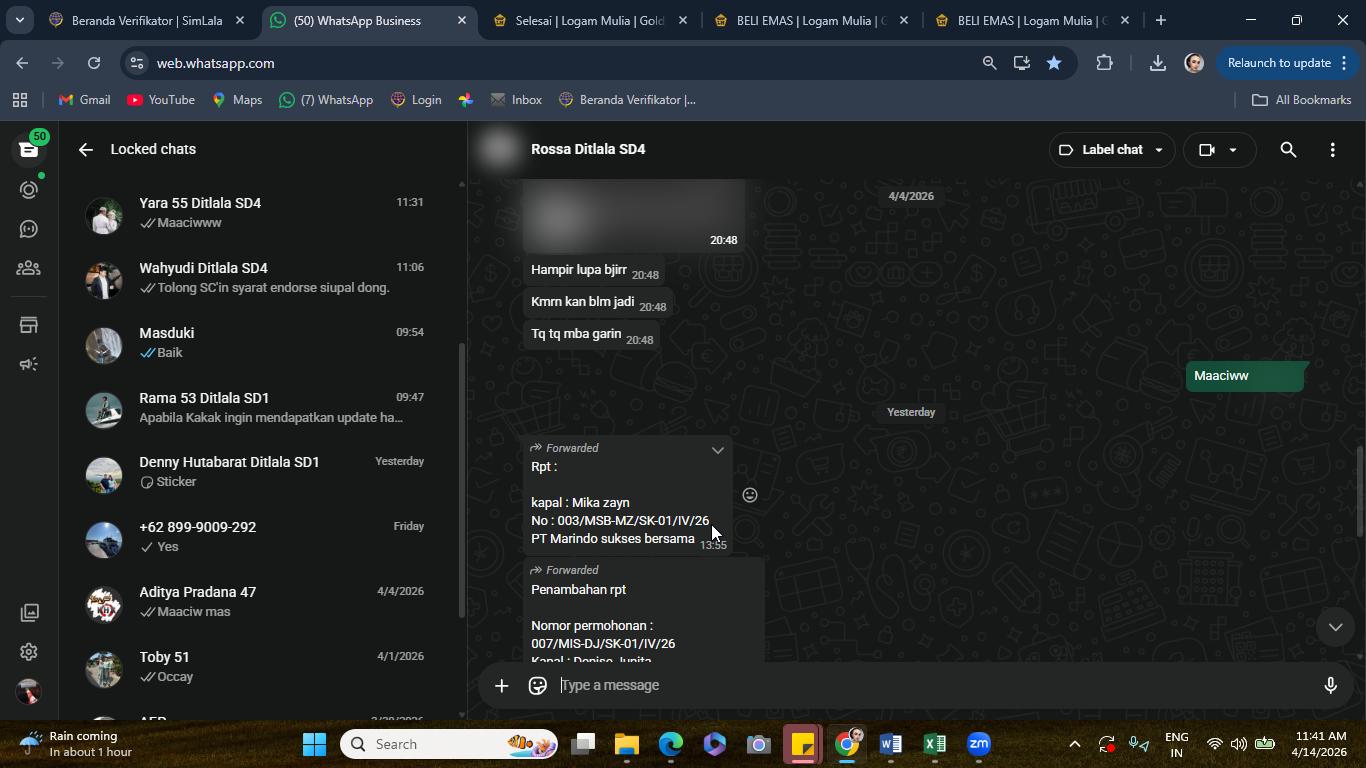This screenshot has height=768, width=1366.
Task: React to forwarded Rpt message with emoji
Action: pyautogui.click(x=750, y=495)
